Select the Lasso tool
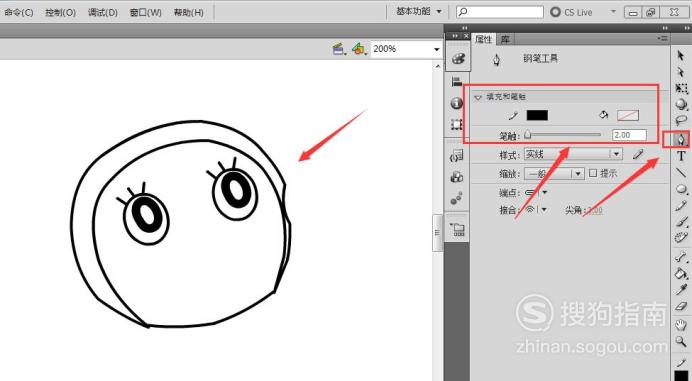692x381 pixels. coord(681,120)
